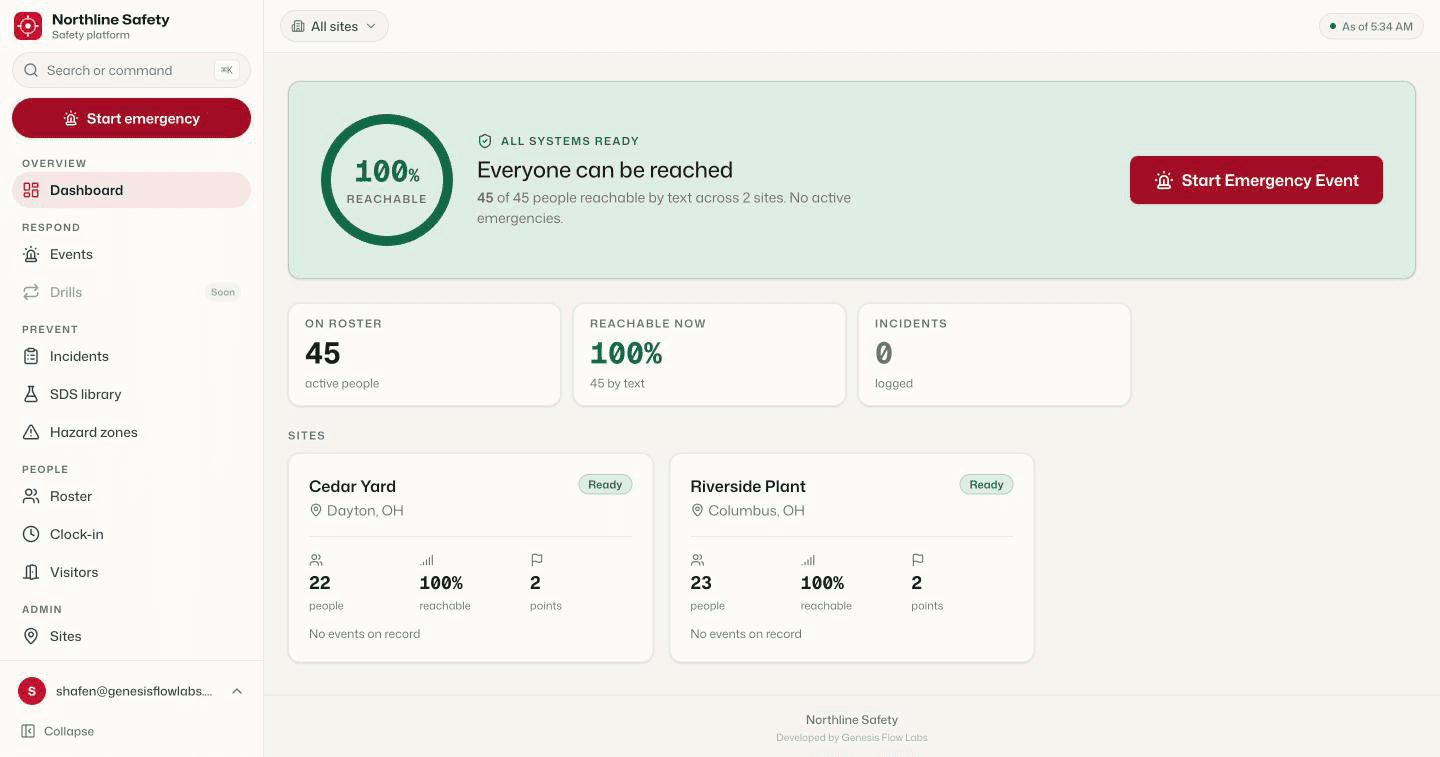Click the Hazard zones warning triangle icon
1440x757 pixels.
tap(31, 432)
